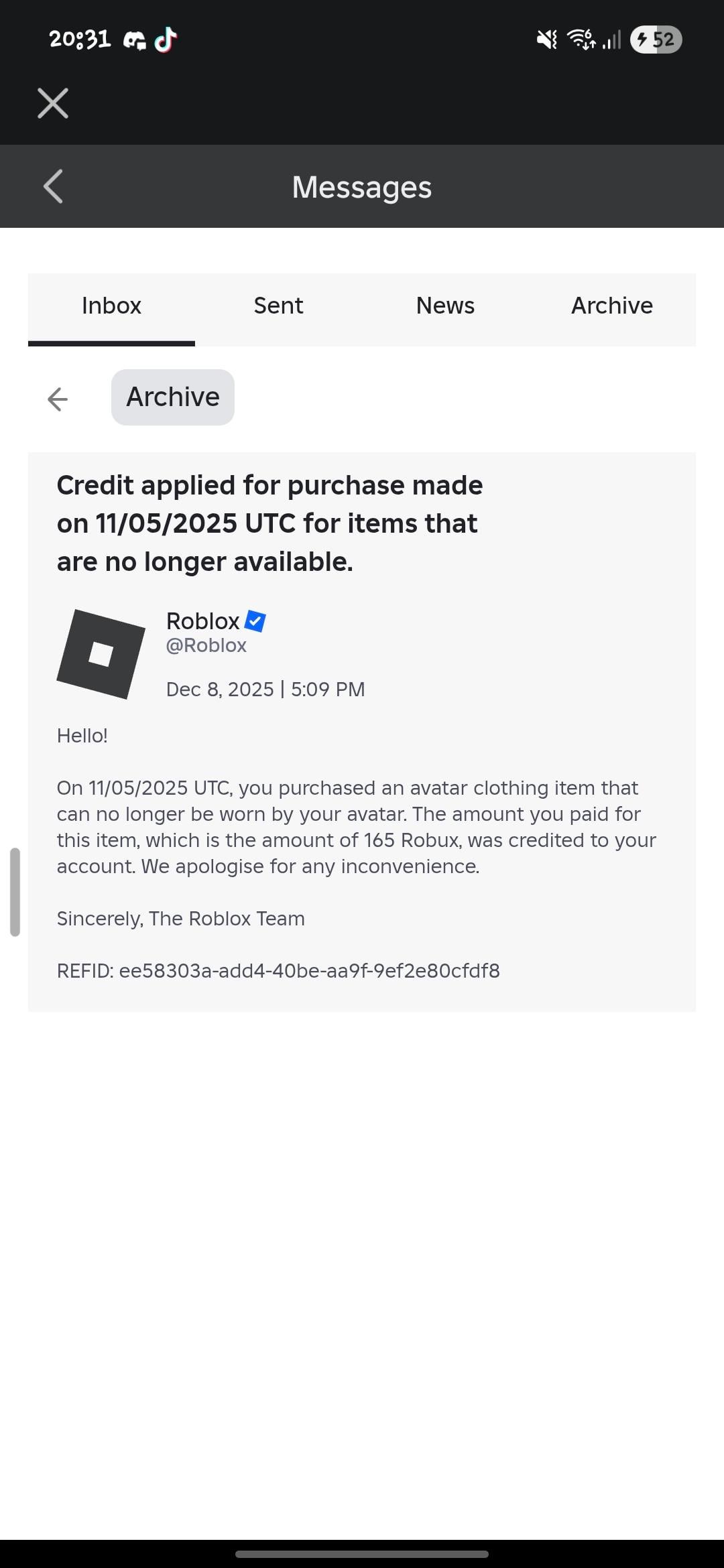Tap the muted sound status icon
This screenshot has height=1568, width=724.
pyautogui.click(x=546, y=40)
